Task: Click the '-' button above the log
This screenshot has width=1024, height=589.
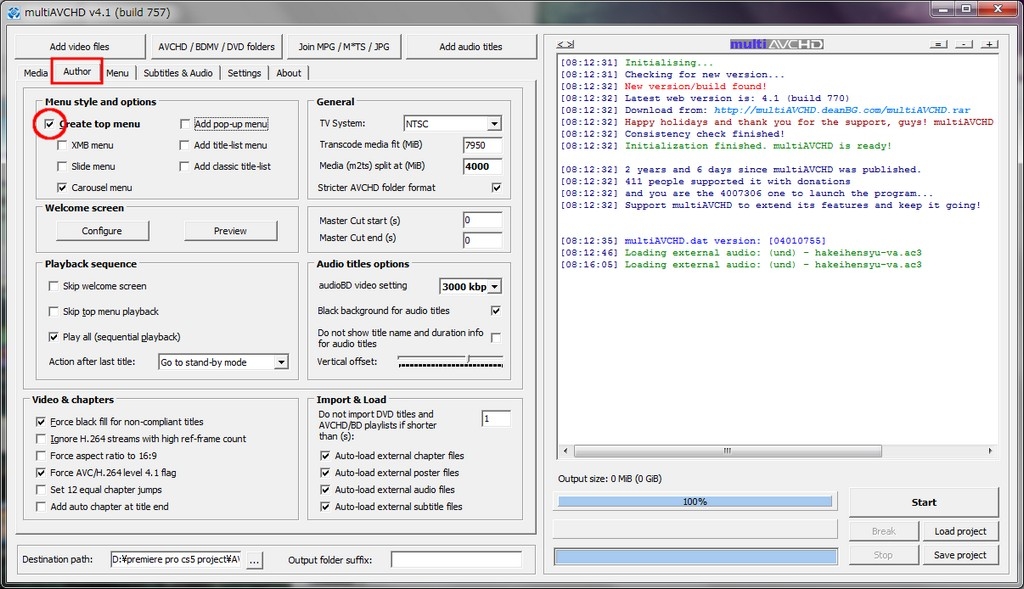Action: [963, 45]
